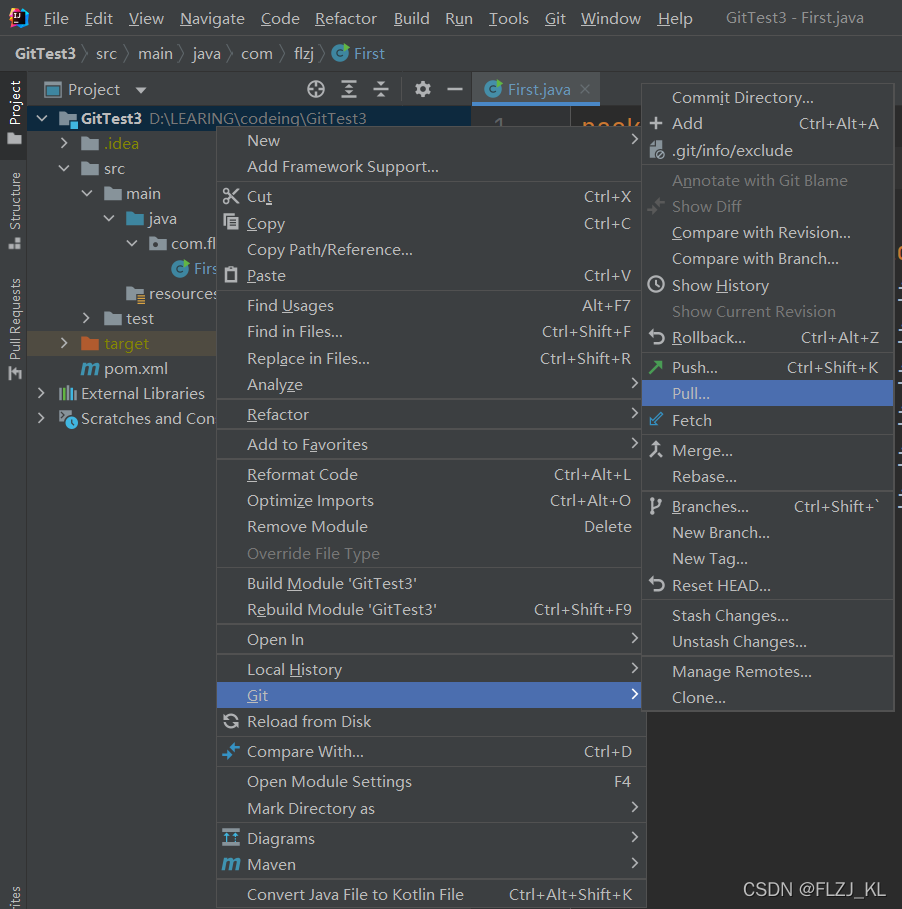Click the pom.xml Maven file icon
The height and width of the screenshot is (909, 902).
[x=89, y=368]
